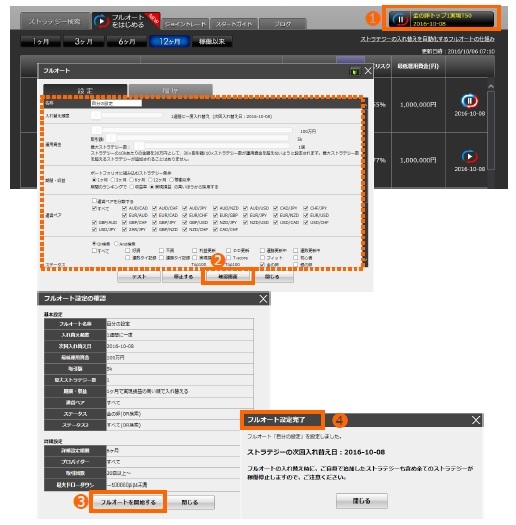Click the green window icon in フルオート dialog header
Screen dimensions: 516x525
click(355, 71)
